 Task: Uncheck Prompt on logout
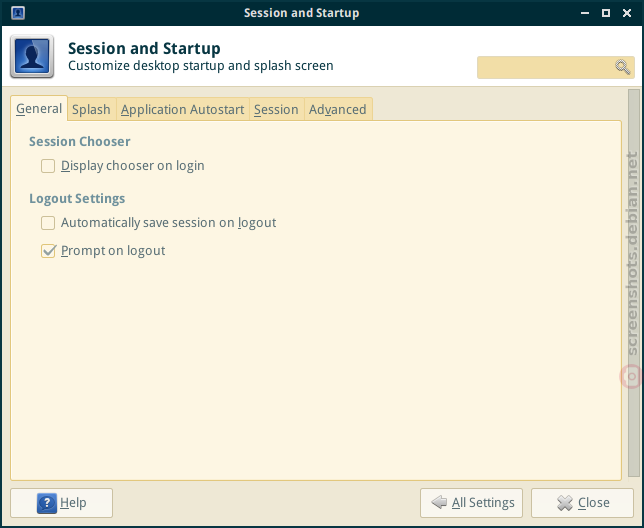click(x=48, y=251)
